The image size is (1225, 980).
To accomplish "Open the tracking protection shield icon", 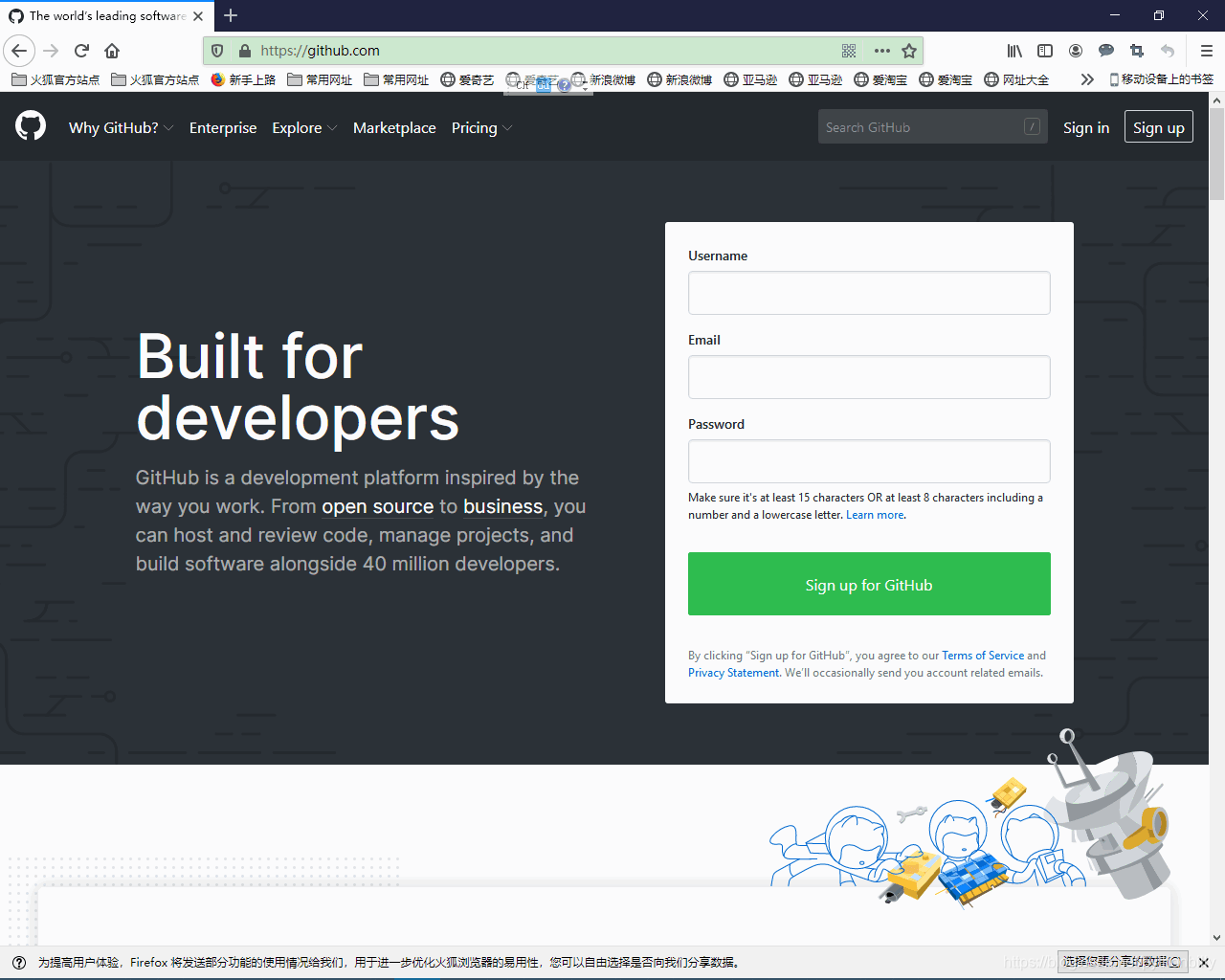I will (x=217, y=51).
